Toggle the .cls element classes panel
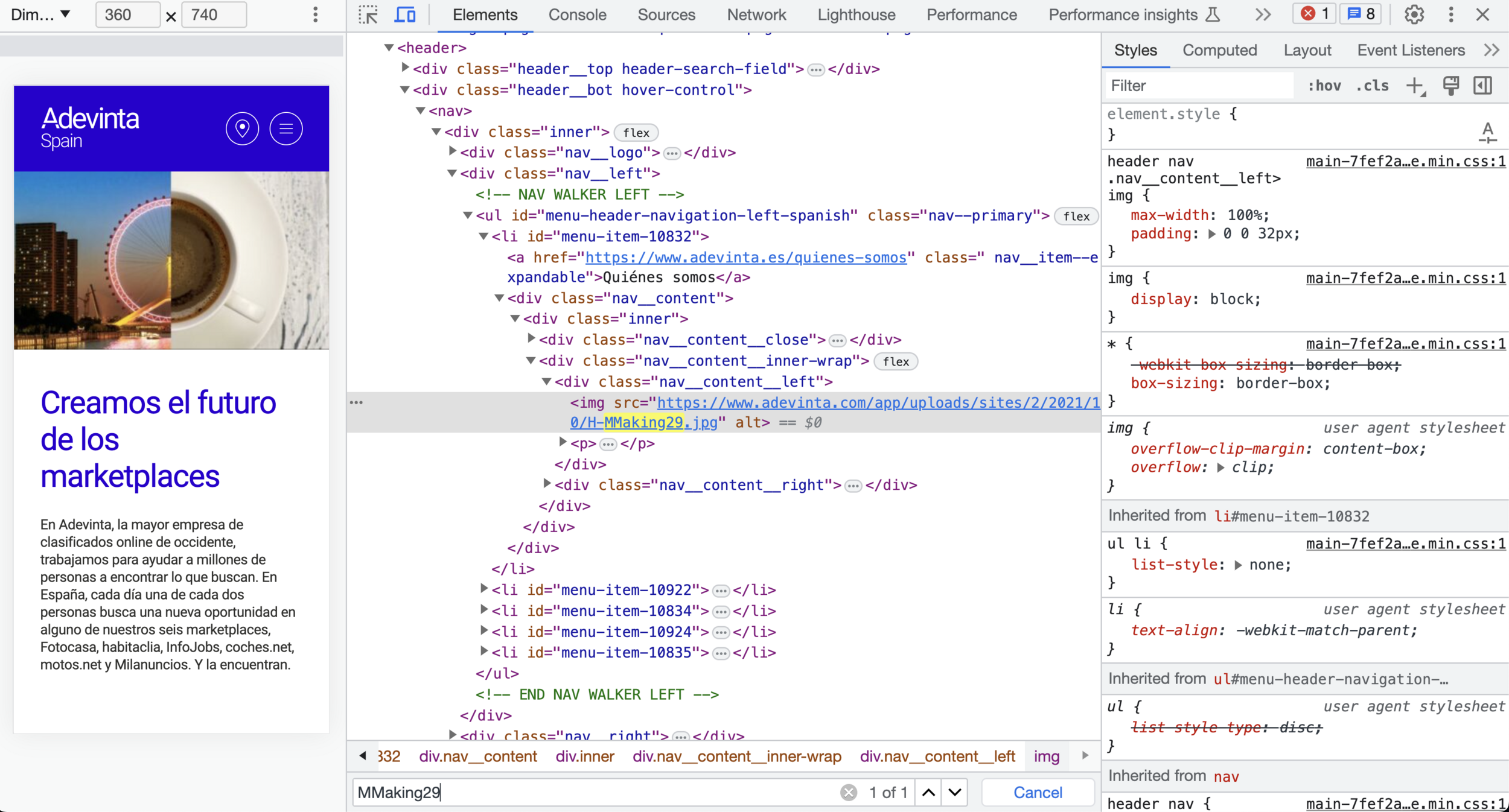 [1372, 86]
